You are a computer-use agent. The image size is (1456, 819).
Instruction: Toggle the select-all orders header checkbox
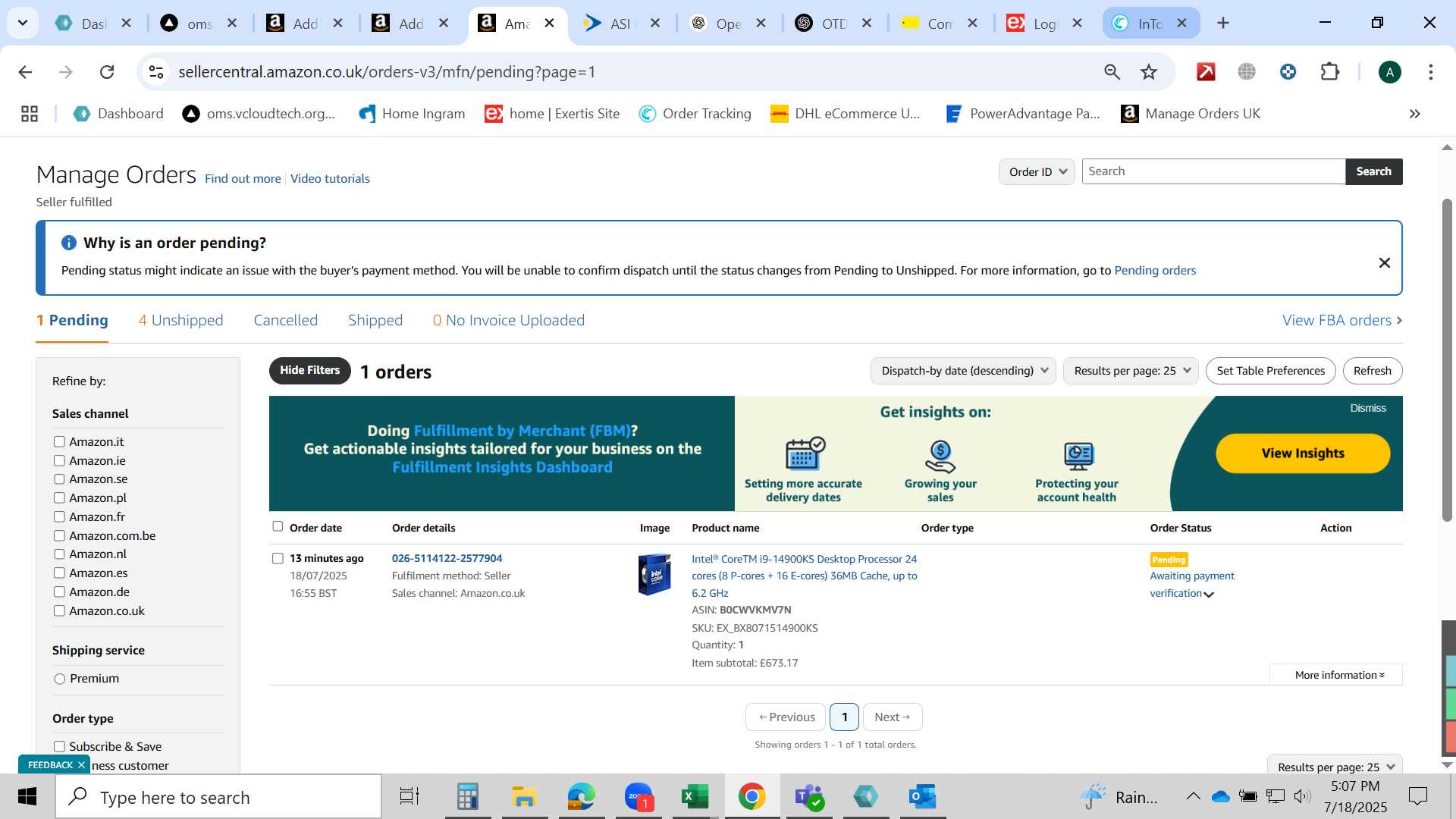[x=278, y=526]
